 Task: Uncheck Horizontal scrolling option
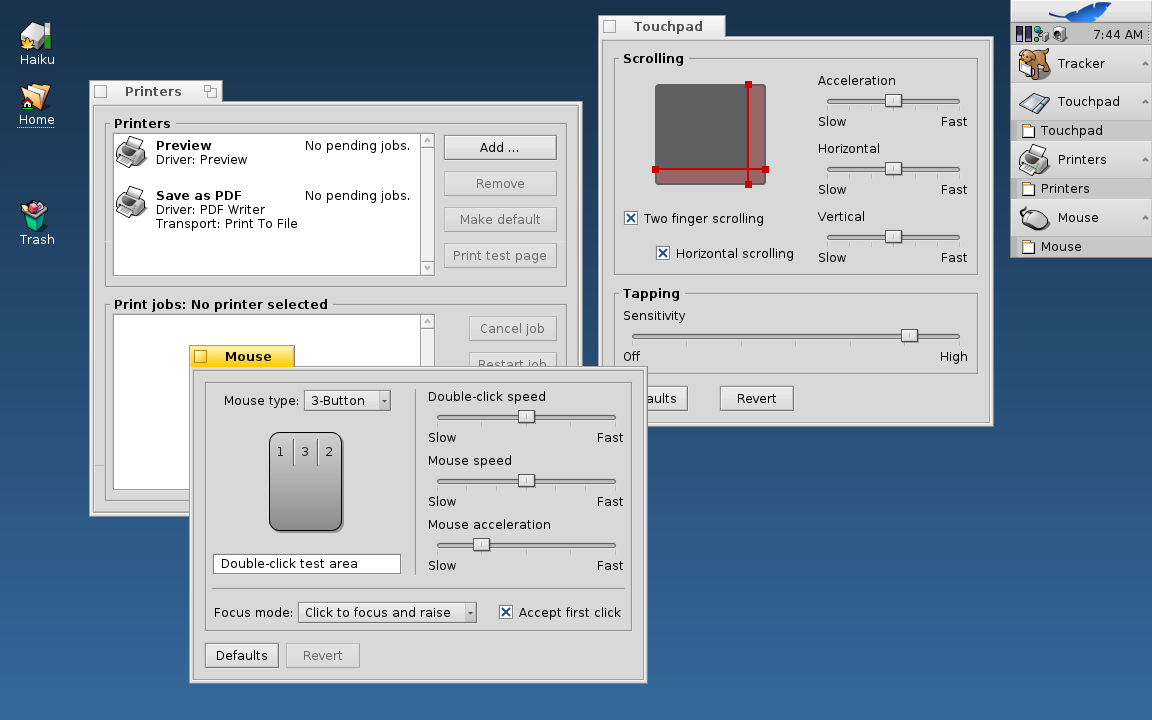[663, 254]
